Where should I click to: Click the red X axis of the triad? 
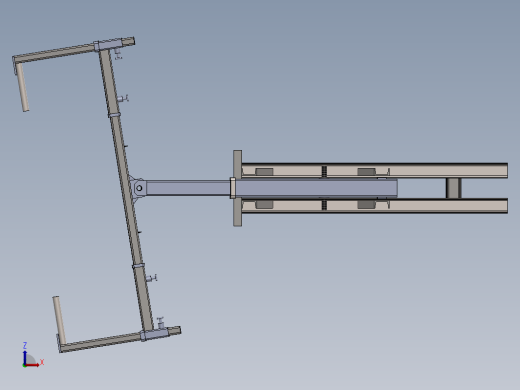pyautogui.click(x=32, y=365)
